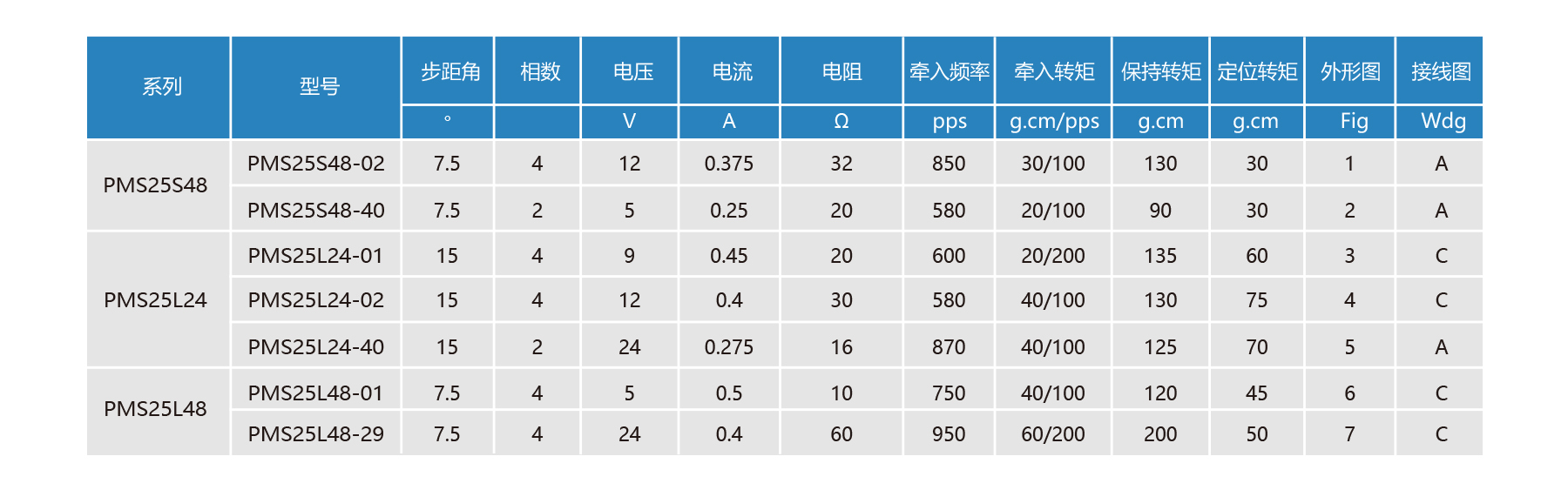Viewport: 1568px width, 490px height.
Task: Click the Ω resistance unit cell
Action: coord(841,122)
